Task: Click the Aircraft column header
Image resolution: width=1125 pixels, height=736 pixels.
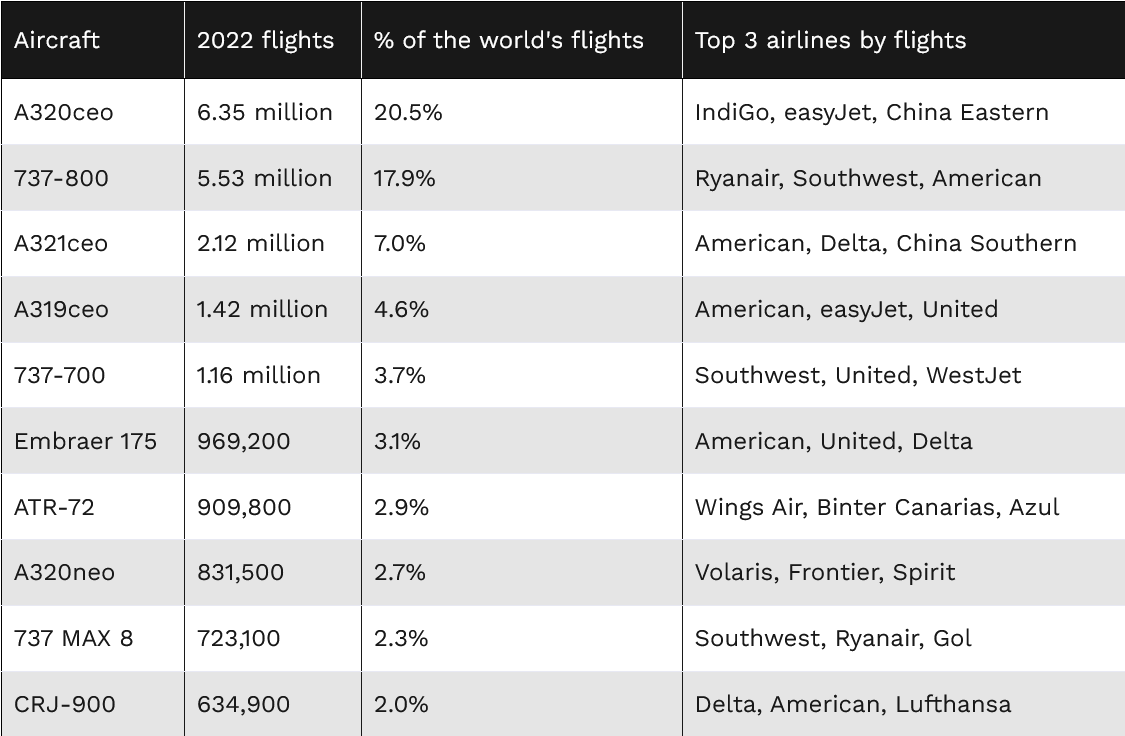Action: coord(57,41)
